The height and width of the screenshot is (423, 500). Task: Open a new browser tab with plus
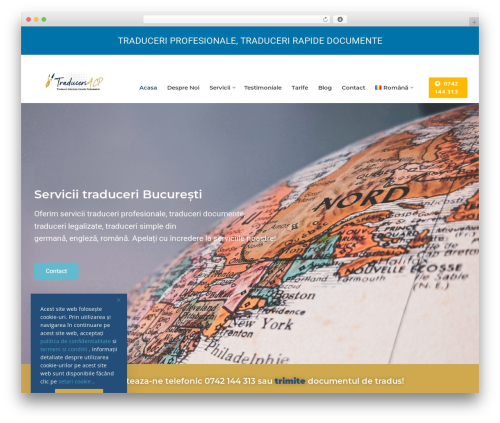474,22
